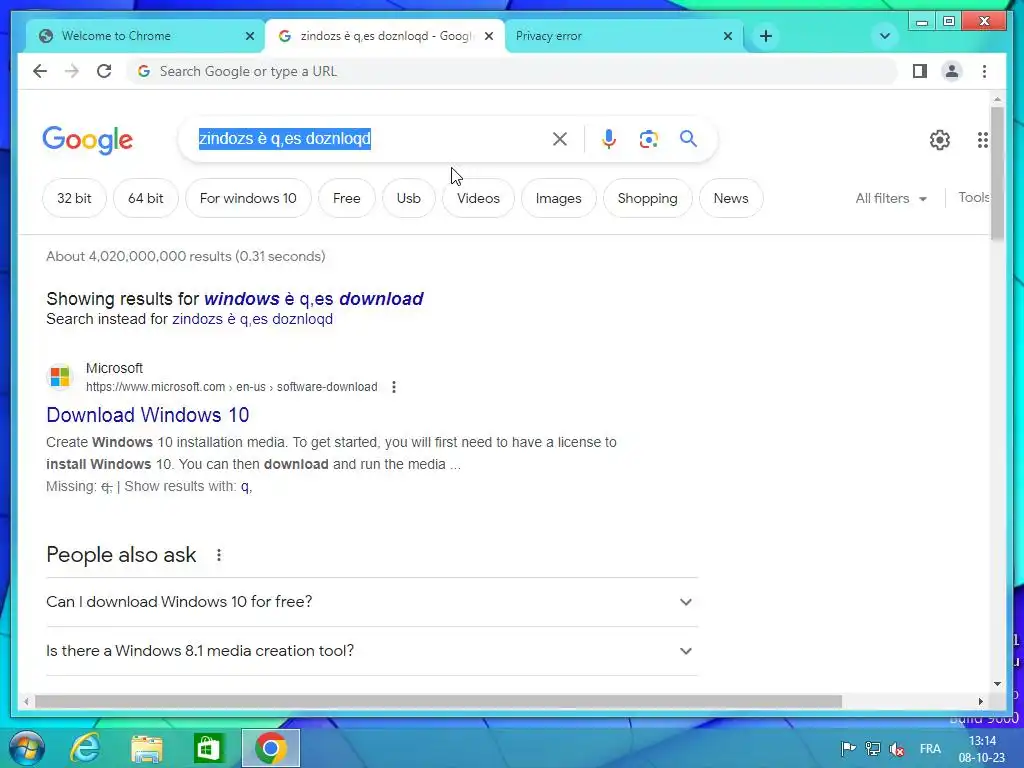1024x768 pixels.
Task: Go back using the browser back arrow
Action: [x=40, y=71]
